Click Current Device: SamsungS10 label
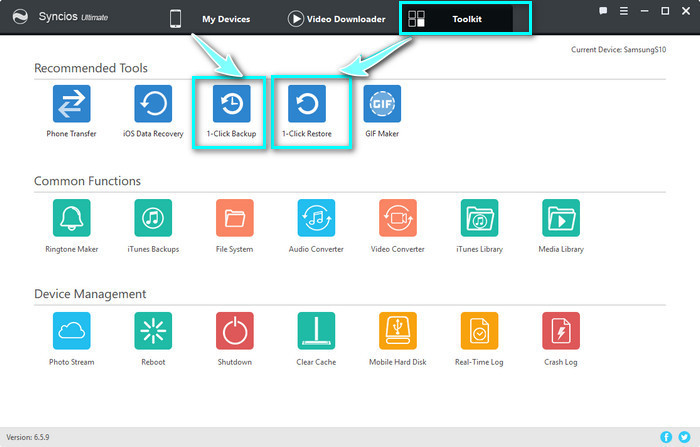This screenshot has width=700, height=447. (618, 50)
